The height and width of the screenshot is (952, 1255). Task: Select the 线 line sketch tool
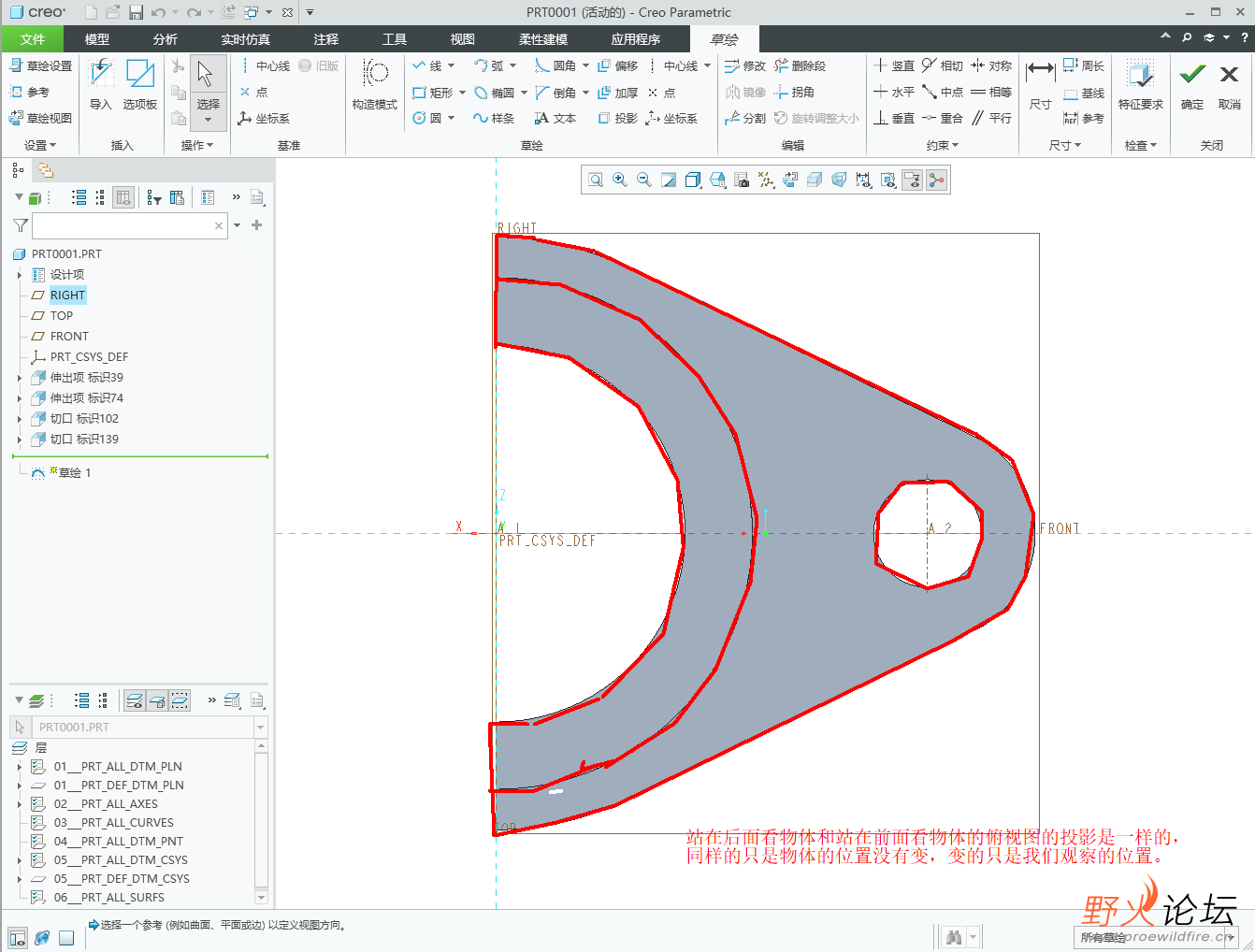pyautogui.click(x=427, y=65)
